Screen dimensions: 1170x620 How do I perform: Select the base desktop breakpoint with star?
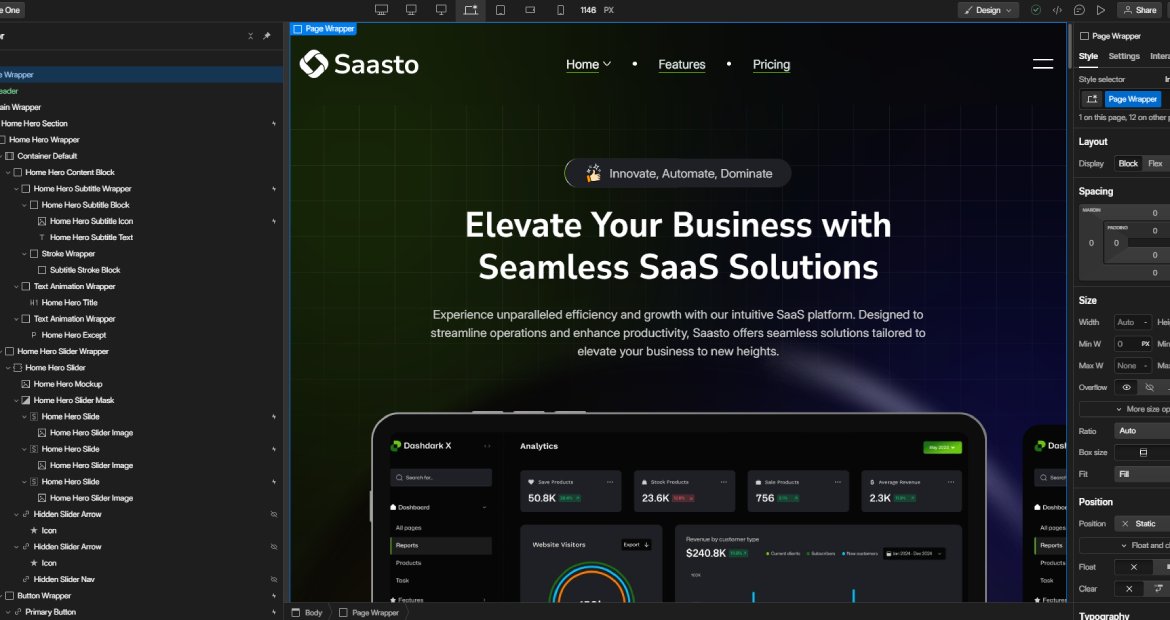point(471,10)
